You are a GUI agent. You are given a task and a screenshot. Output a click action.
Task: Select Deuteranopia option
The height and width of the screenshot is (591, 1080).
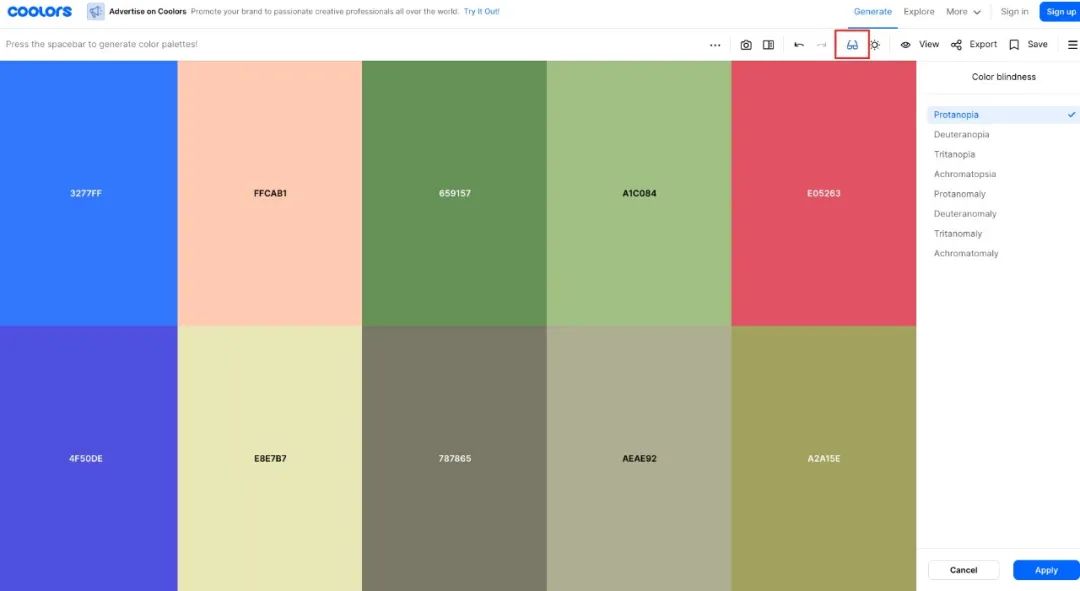[x=1003, y=135]
